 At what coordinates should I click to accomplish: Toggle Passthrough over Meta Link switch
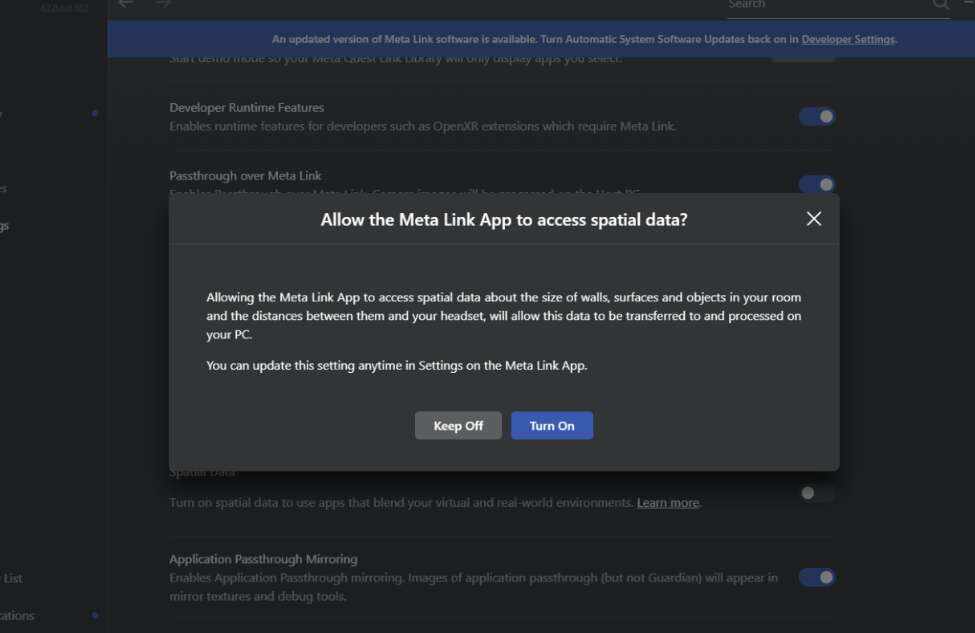click(x=817, y=184)
